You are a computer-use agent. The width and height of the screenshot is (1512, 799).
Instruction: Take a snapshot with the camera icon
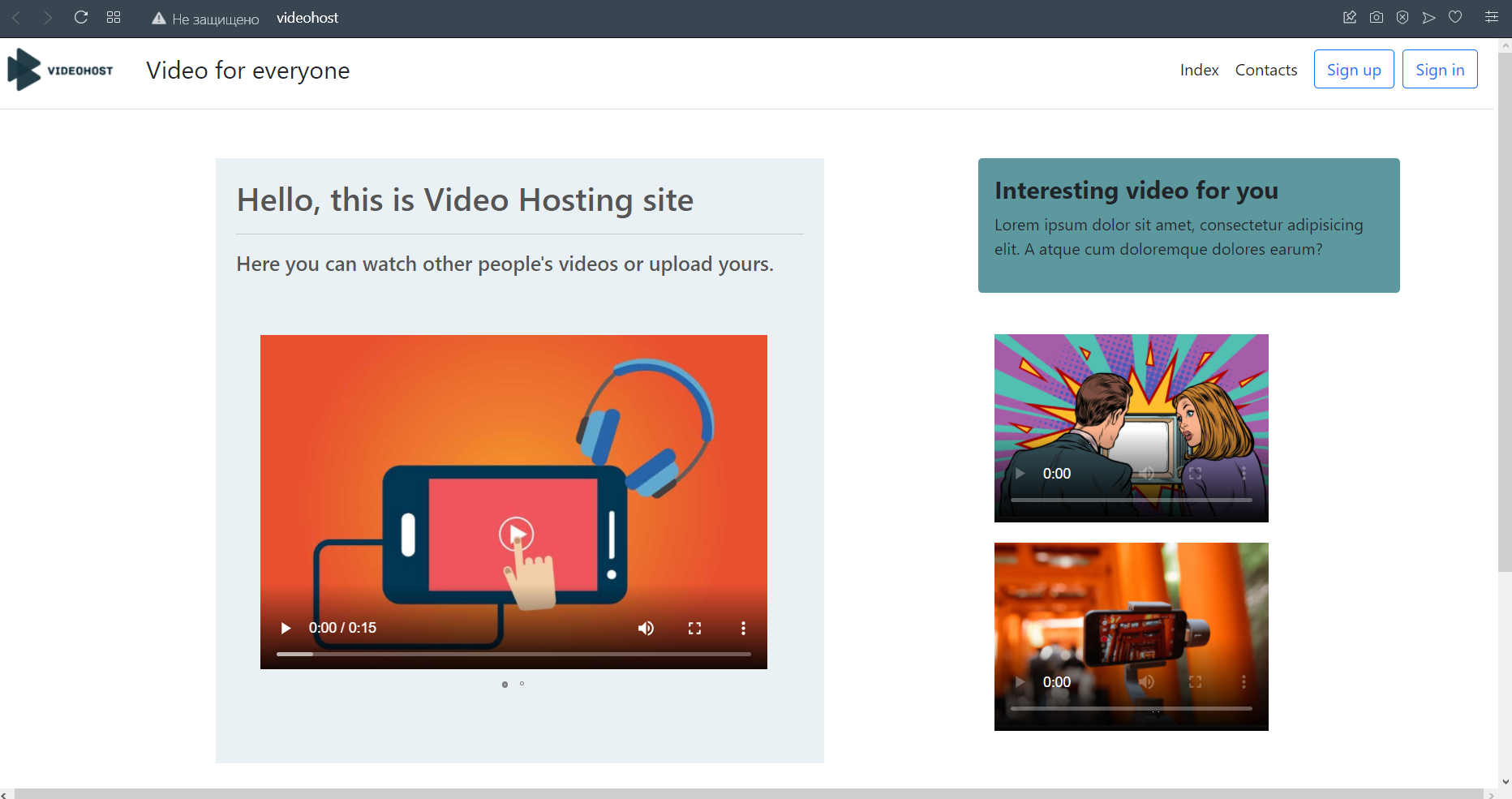click(1377, 17)
